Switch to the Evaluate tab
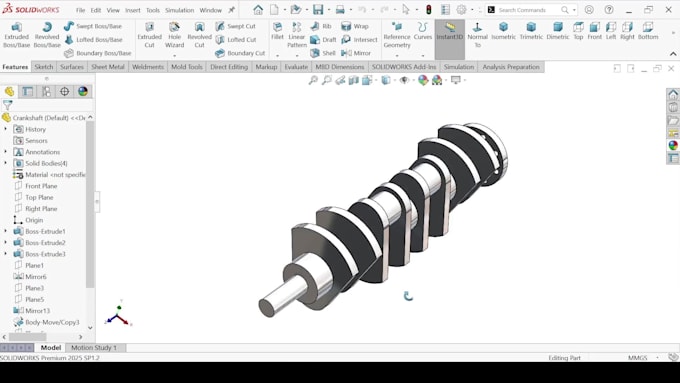Viewport: 680px width, 383px height. (x=296, y=67)
